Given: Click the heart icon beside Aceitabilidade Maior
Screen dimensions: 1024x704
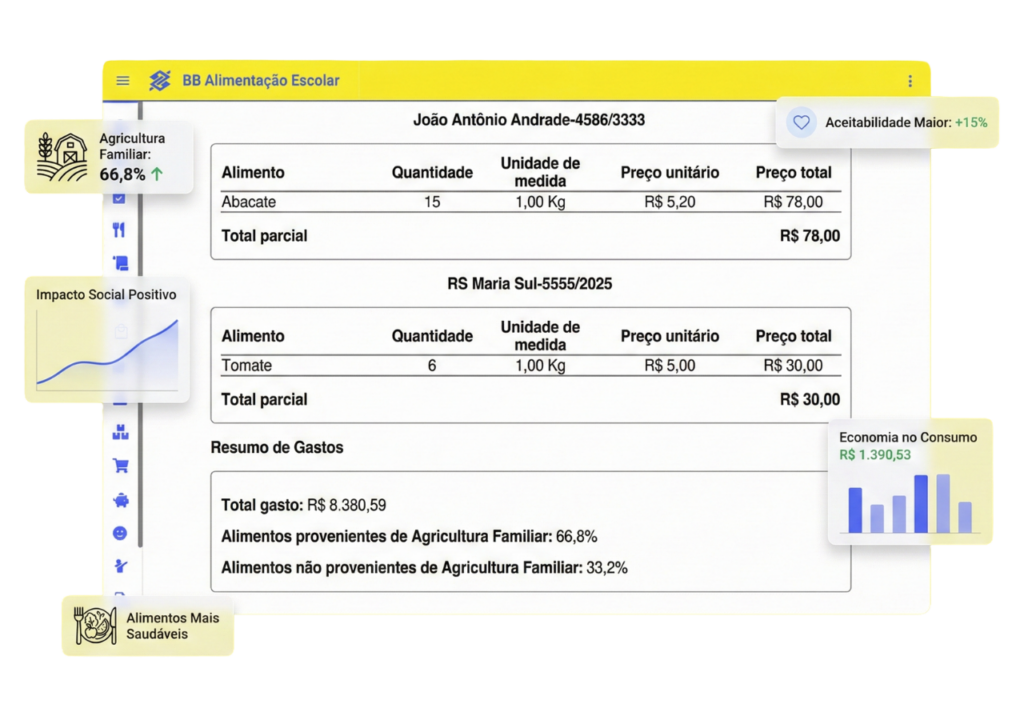Looking at the screenshot, I should coord(800,123).
